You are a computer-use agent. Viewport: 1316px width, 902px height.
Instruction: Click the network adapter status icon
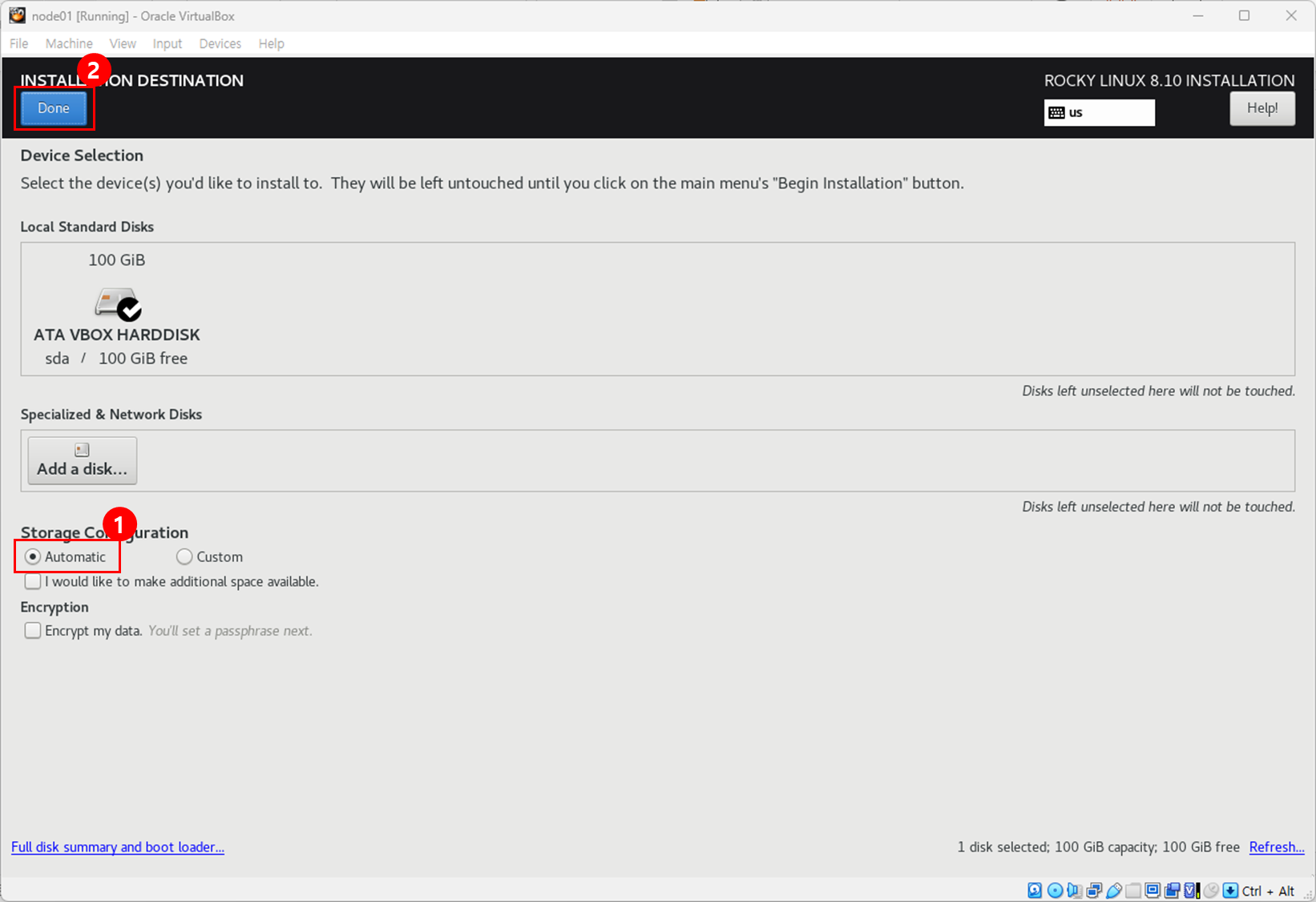1094,890
